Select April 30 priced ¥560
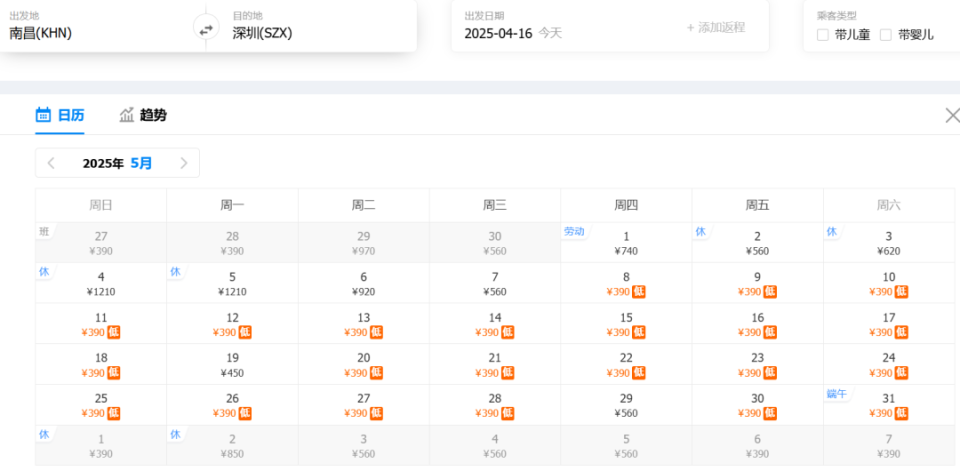 (495, 243)
